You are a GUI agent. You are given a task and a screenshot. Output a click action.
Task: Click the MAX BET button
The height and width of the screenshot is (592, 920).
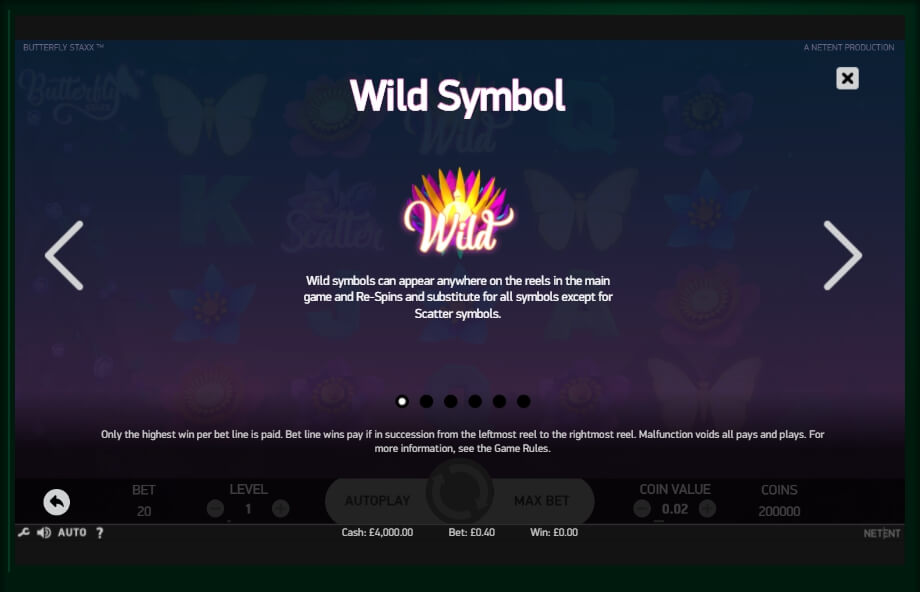[x=542, y=501]
